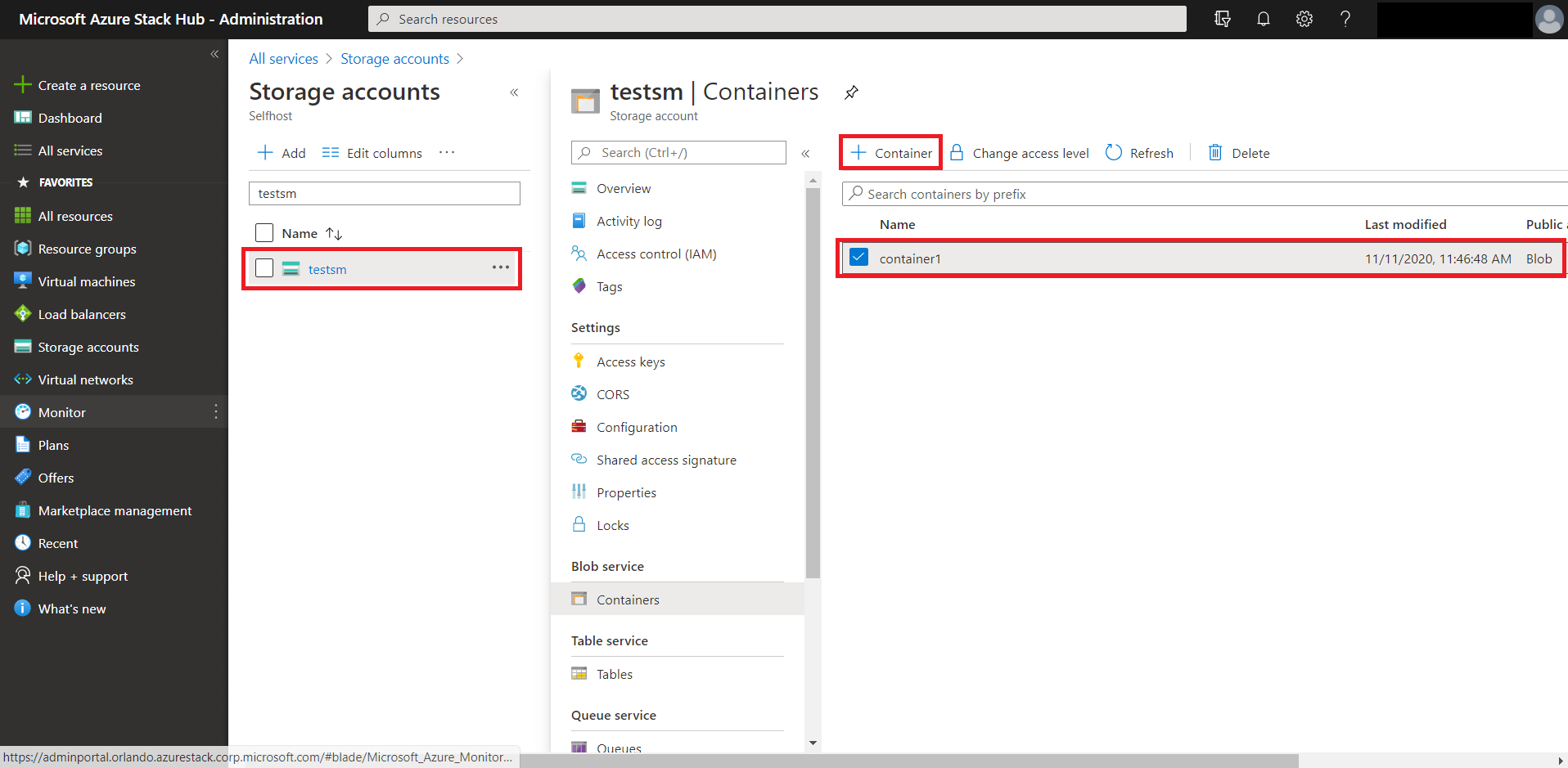Check the testsm storage account checkbox
Screen dimensions: 1568x768
pos(264,268)
